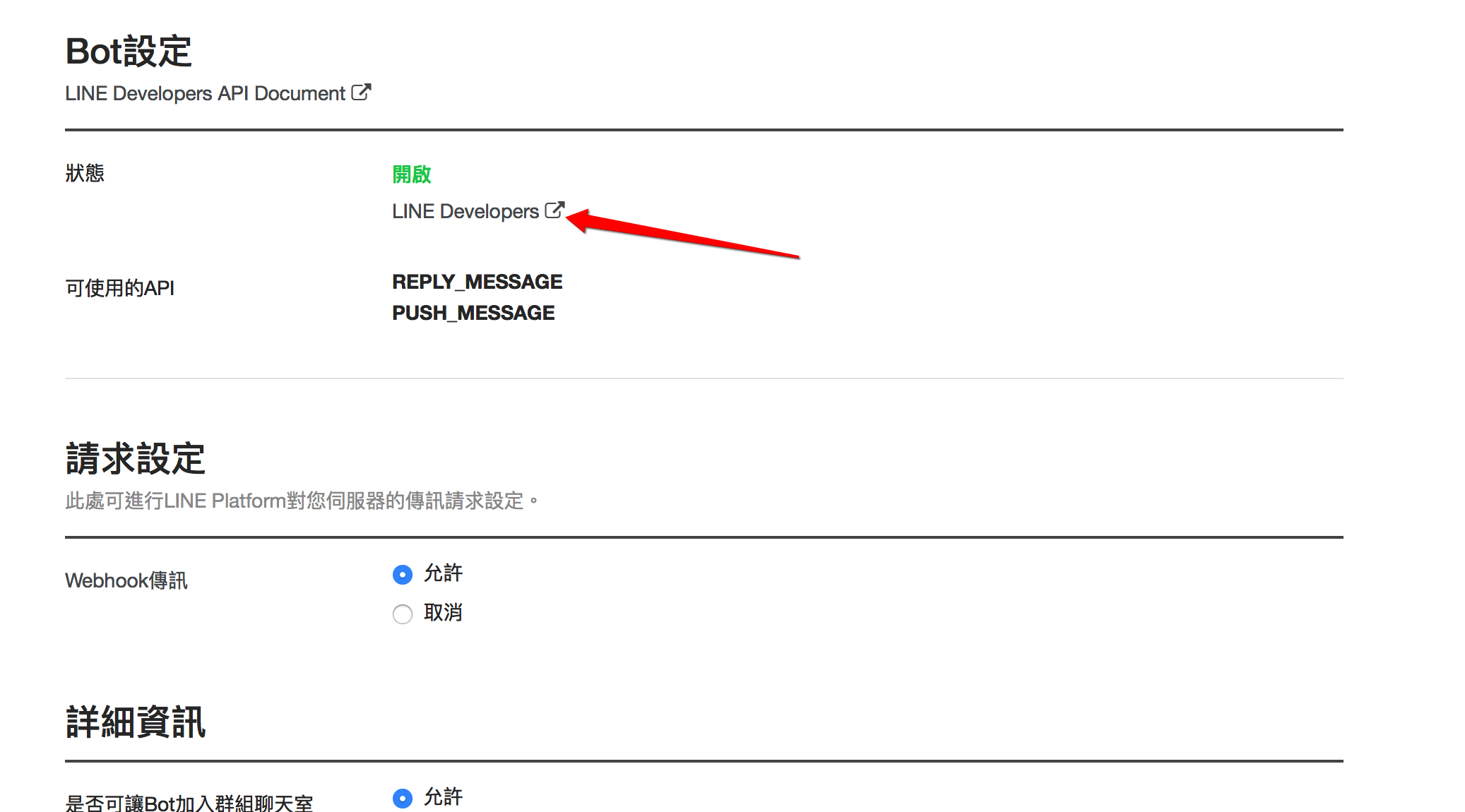Click external-link icon next to LINE Developers
Image resolution: width=1465 pixels, height=812 pixels.
tap(554, 210)
